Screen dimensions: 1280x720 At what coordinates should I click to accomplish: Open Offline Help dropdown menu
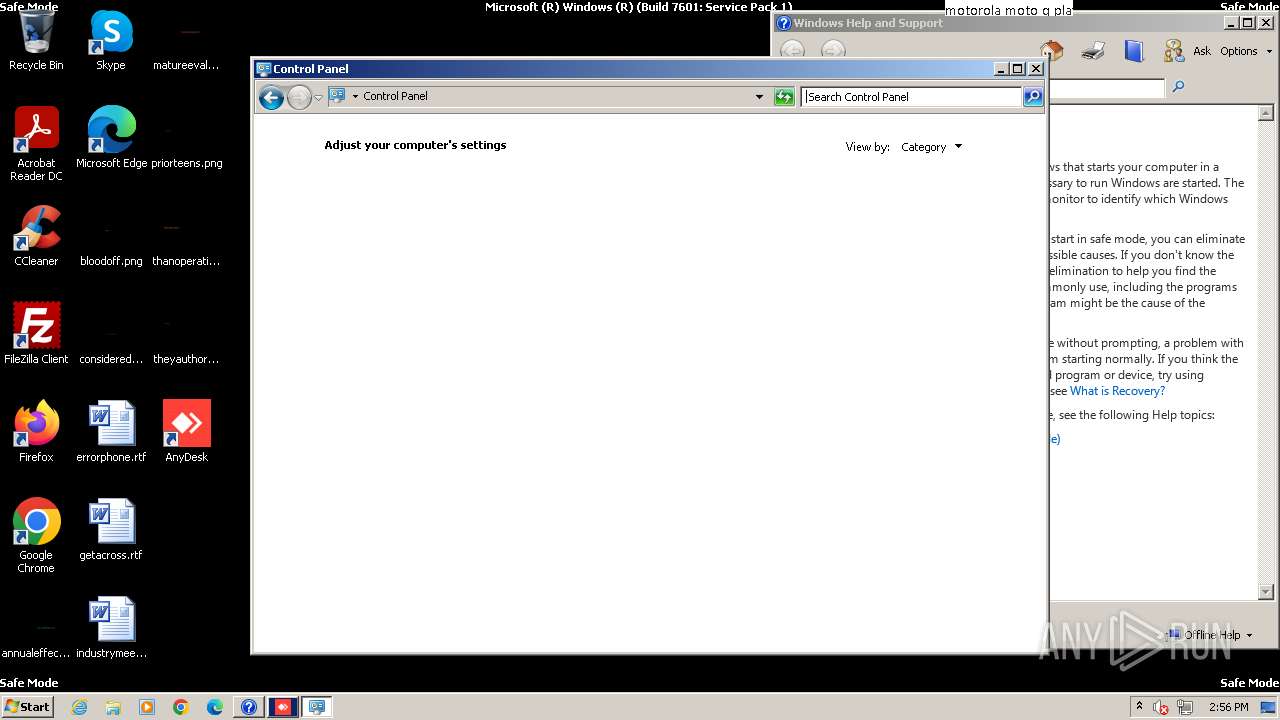(x=1209, y=635)
